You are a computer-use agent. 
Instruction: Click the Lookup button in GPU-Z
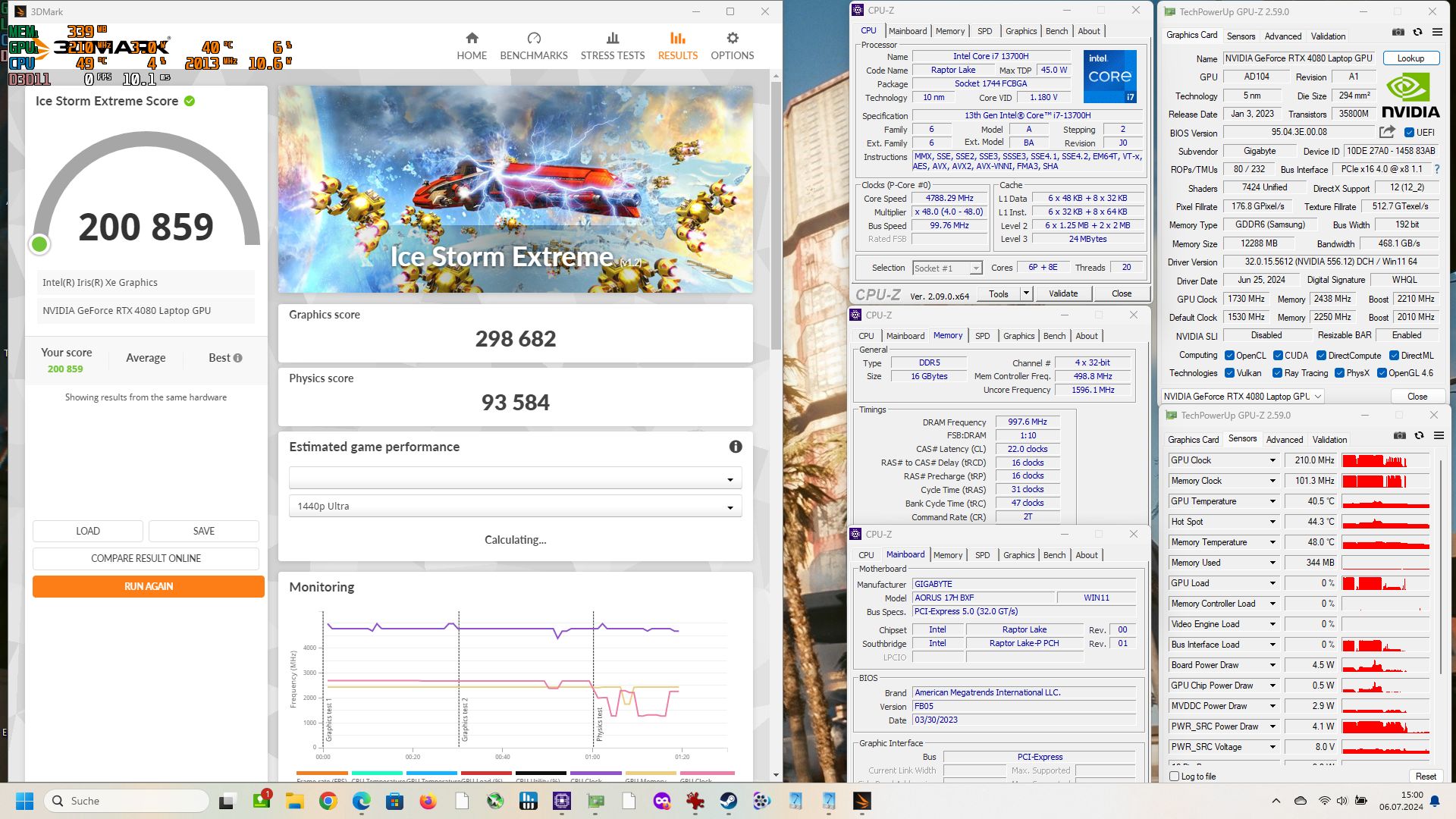1410,58
